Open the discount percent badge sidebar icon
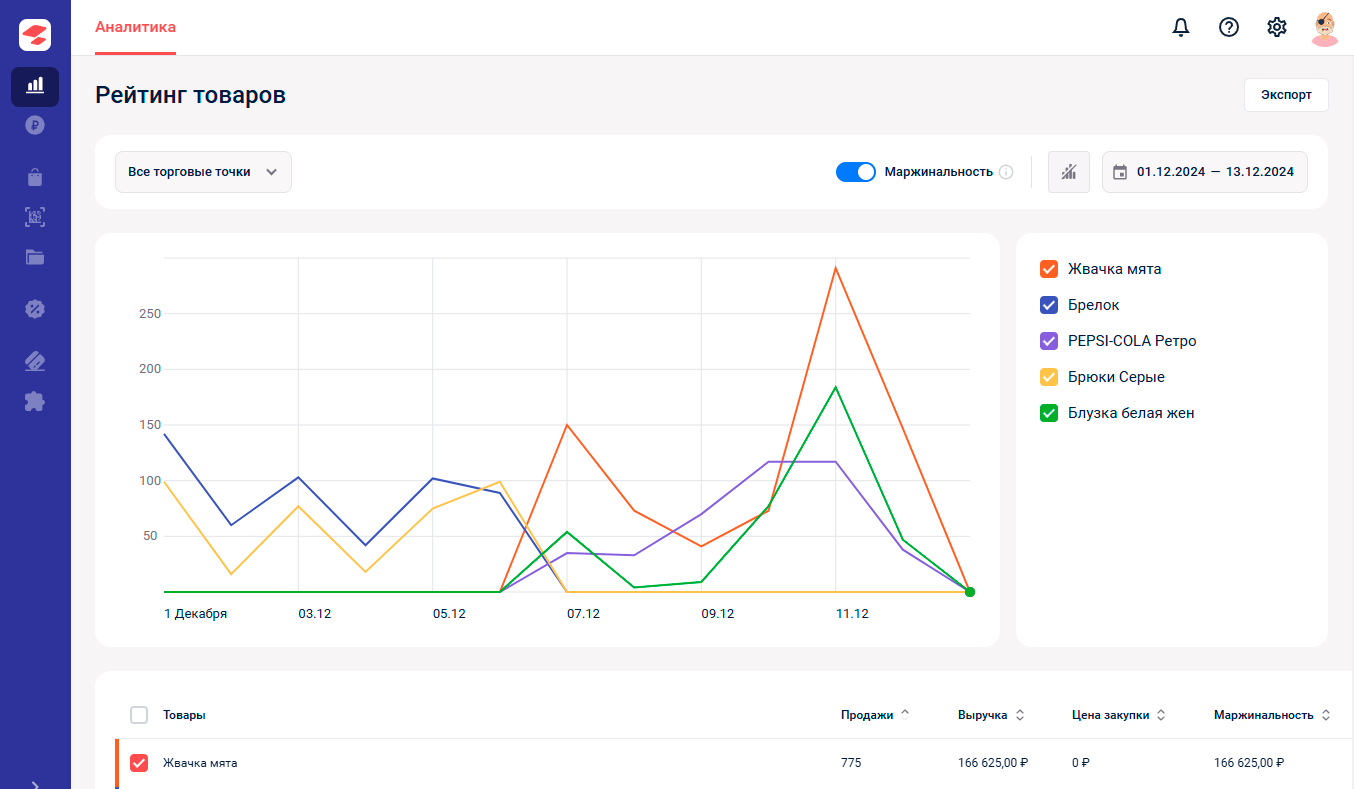This screenshot has height=789, width=1354. click(35, 309)
